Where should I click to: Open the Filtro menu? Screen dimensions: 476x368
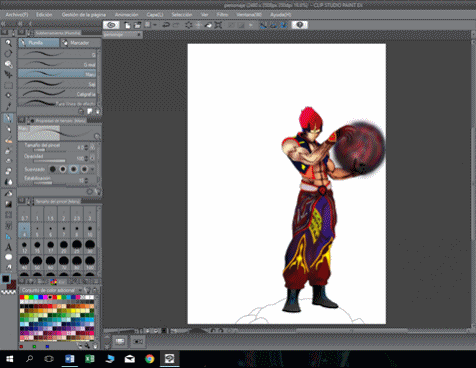[222, 15]
